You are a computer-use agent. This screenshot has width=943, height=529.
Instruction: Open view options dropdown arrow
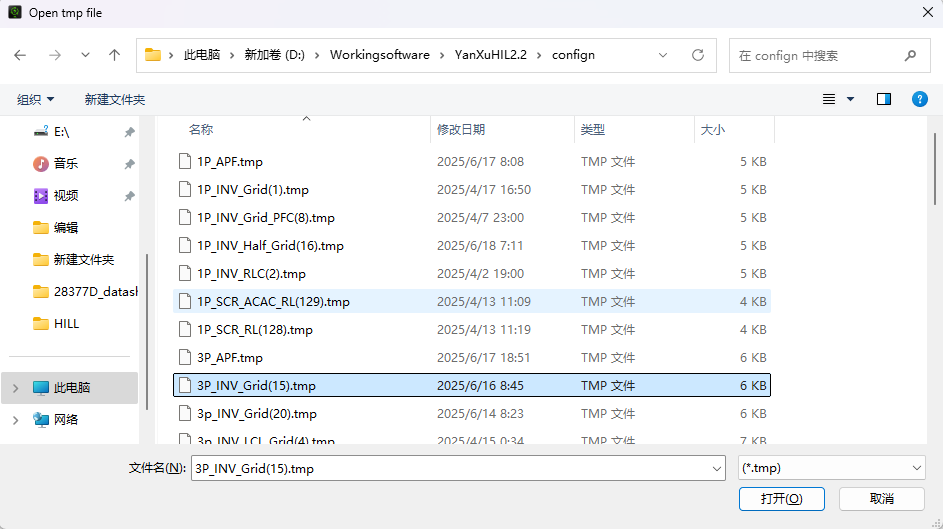[850, 99]
